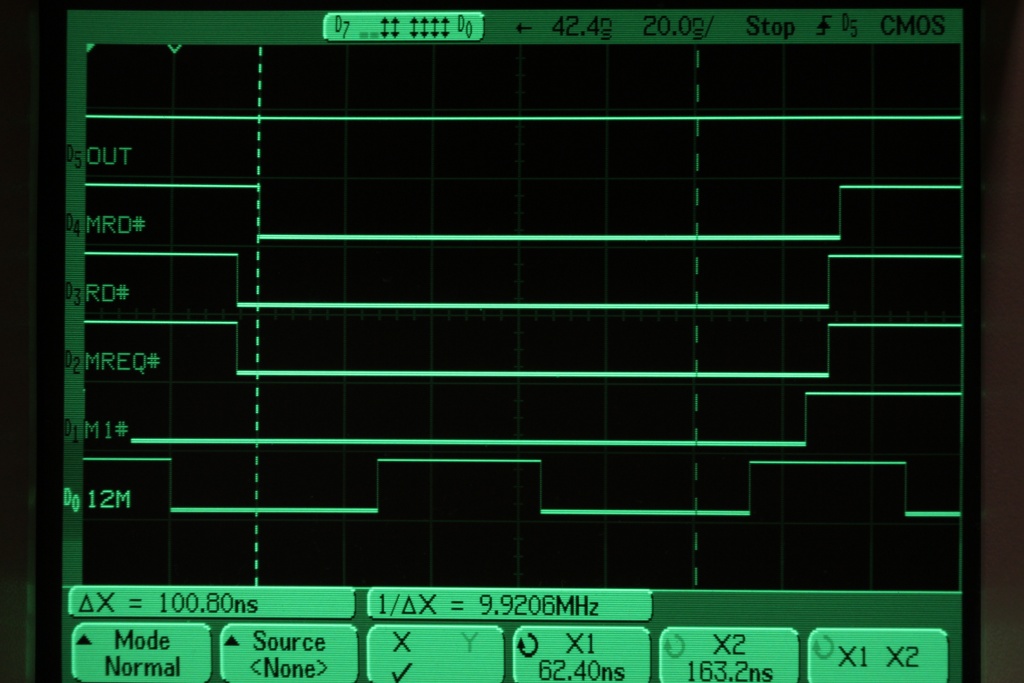1024x683 pixels.
Task: Select the trigger position marker at top
Action: click(175, 48)
